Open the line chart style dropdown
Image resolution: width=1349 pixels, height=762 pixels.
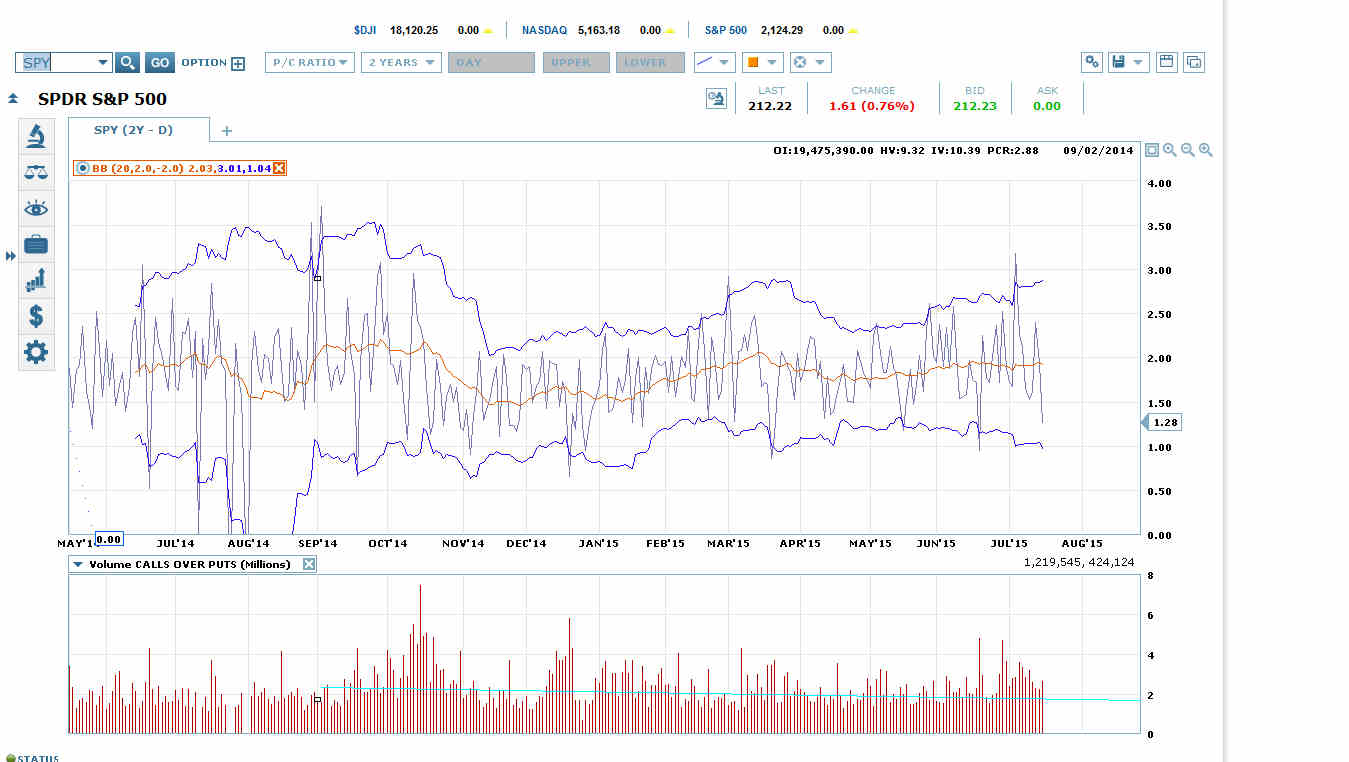tap(714, 62)
